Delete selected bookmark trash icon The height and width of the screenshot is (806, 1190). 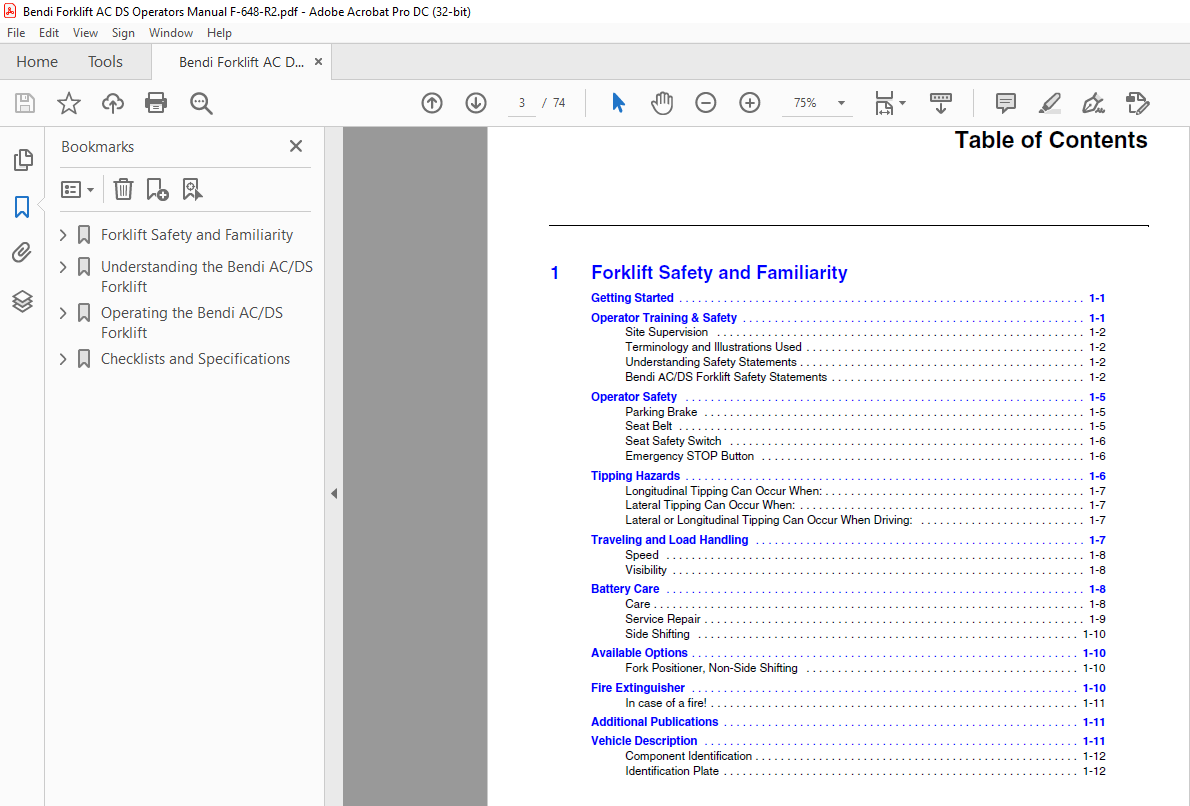click(123, 189)
